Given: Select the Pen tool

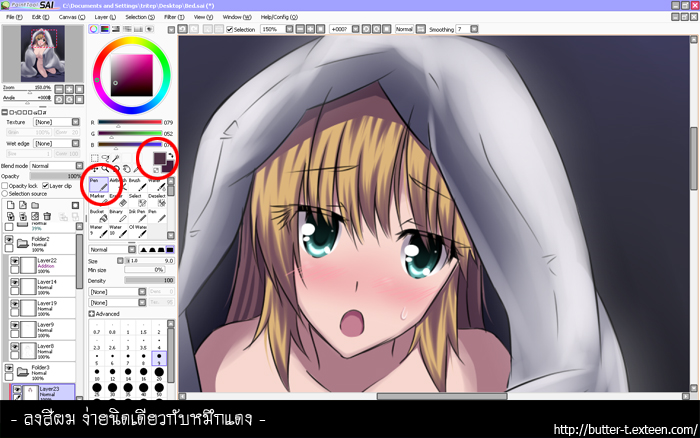Looking at the screenshot, I should [99, 185].
